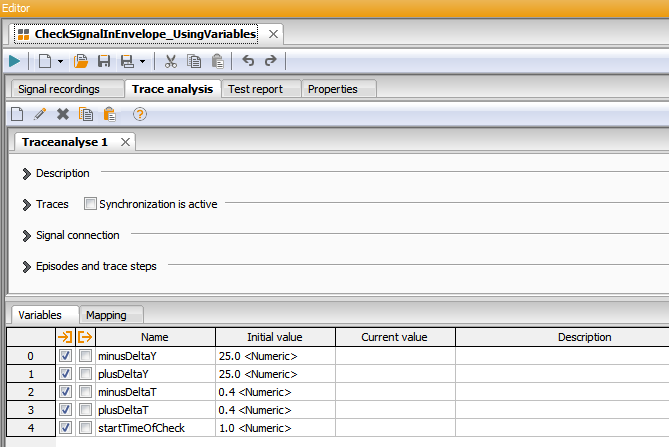Open the Test report tab
This screenshot has width=669, height=447.
tap(261, 89)
